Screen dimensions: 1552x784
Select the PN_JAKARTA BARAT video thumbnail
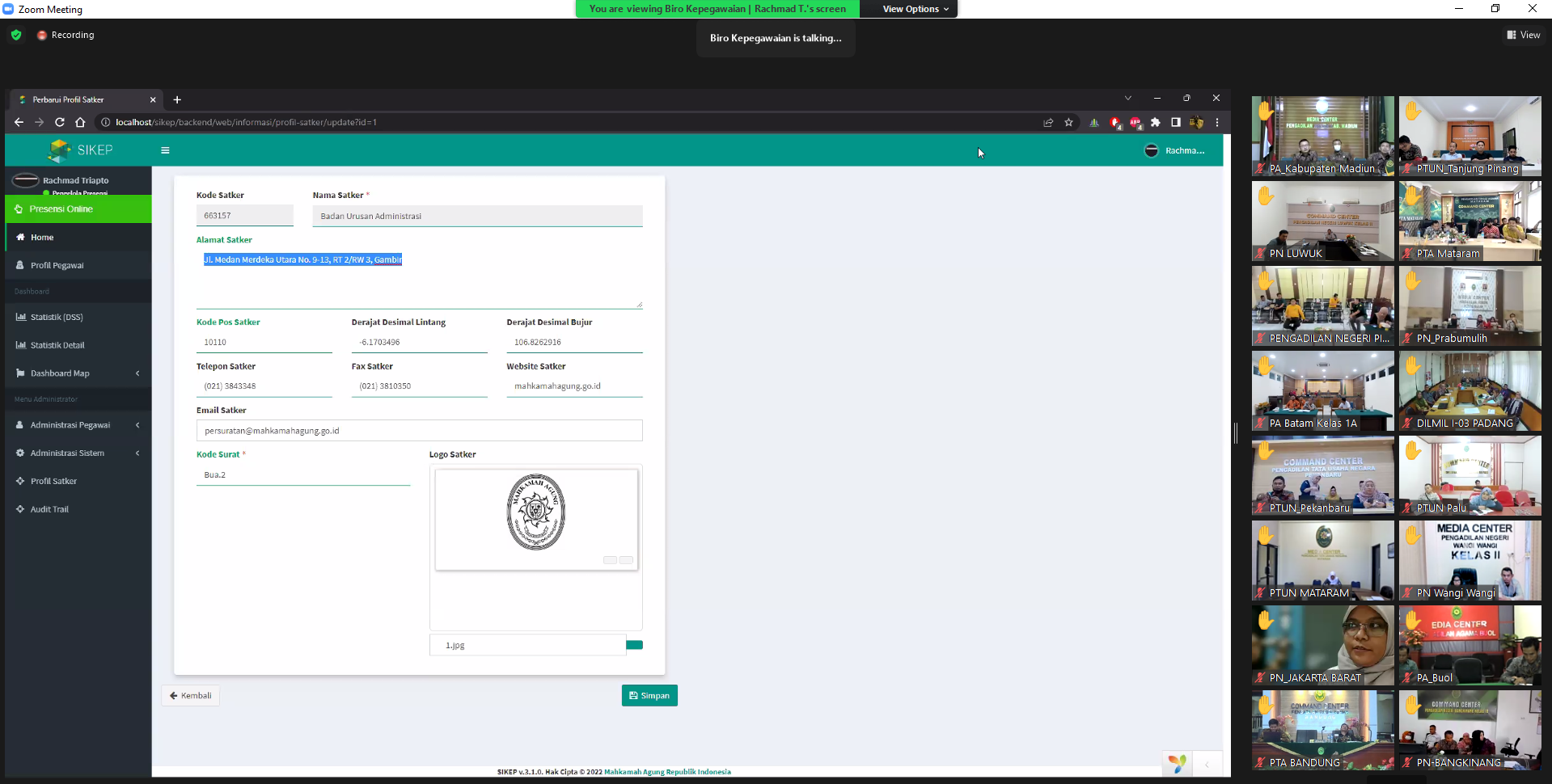click(1322, 645)
